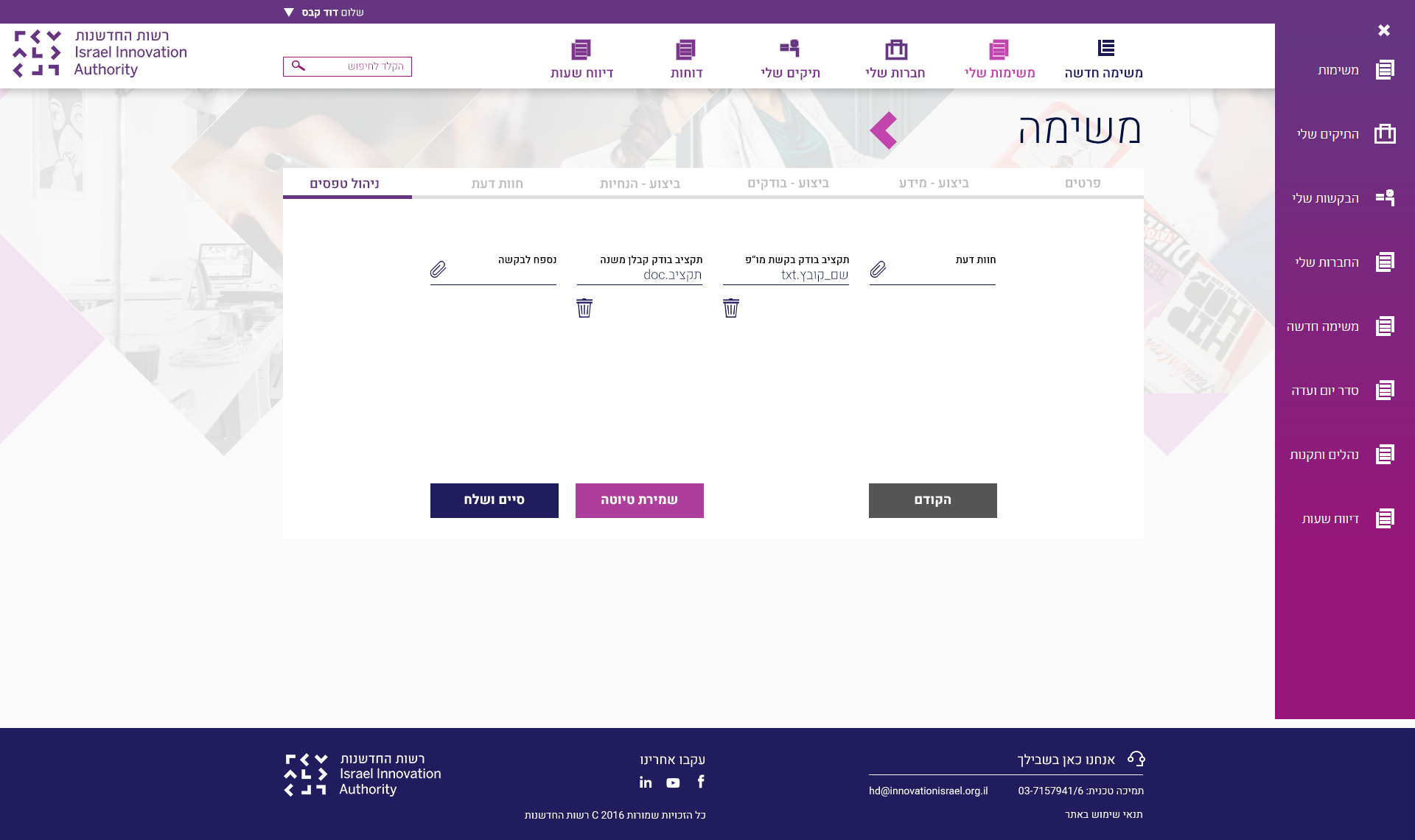Click trash icon under תקציב בודק בקשת מו"פ
This screenshot has width=1415, height=840.
coord(730,308)
